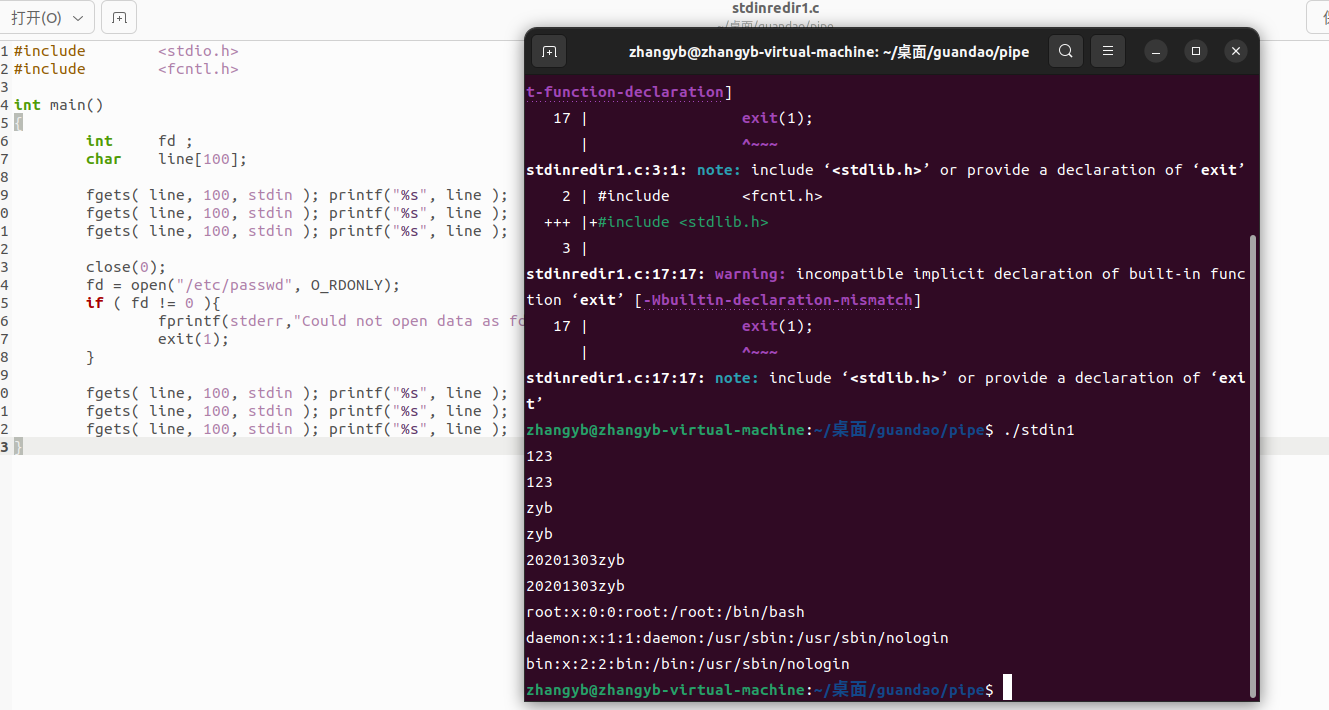Click 't-function-declaration]' text in the terminal

click(629, 92)
